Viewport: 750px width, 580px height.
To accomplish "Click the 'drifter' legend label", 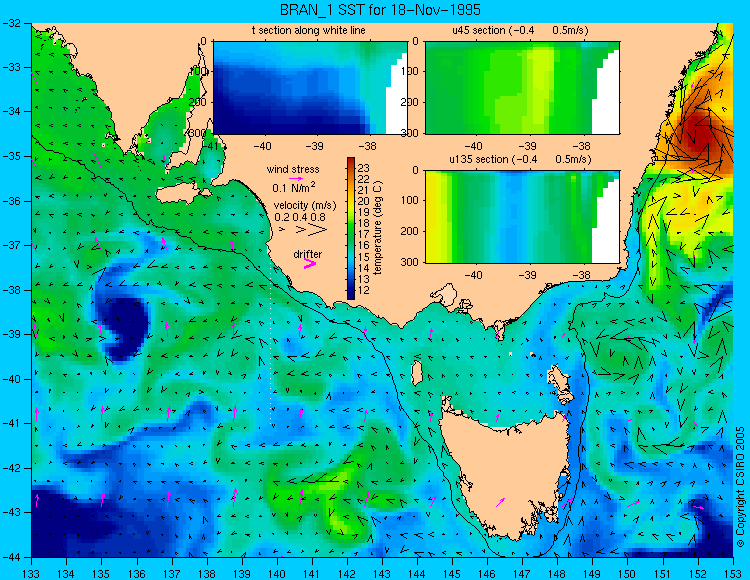I will click(x=308, y=254).
